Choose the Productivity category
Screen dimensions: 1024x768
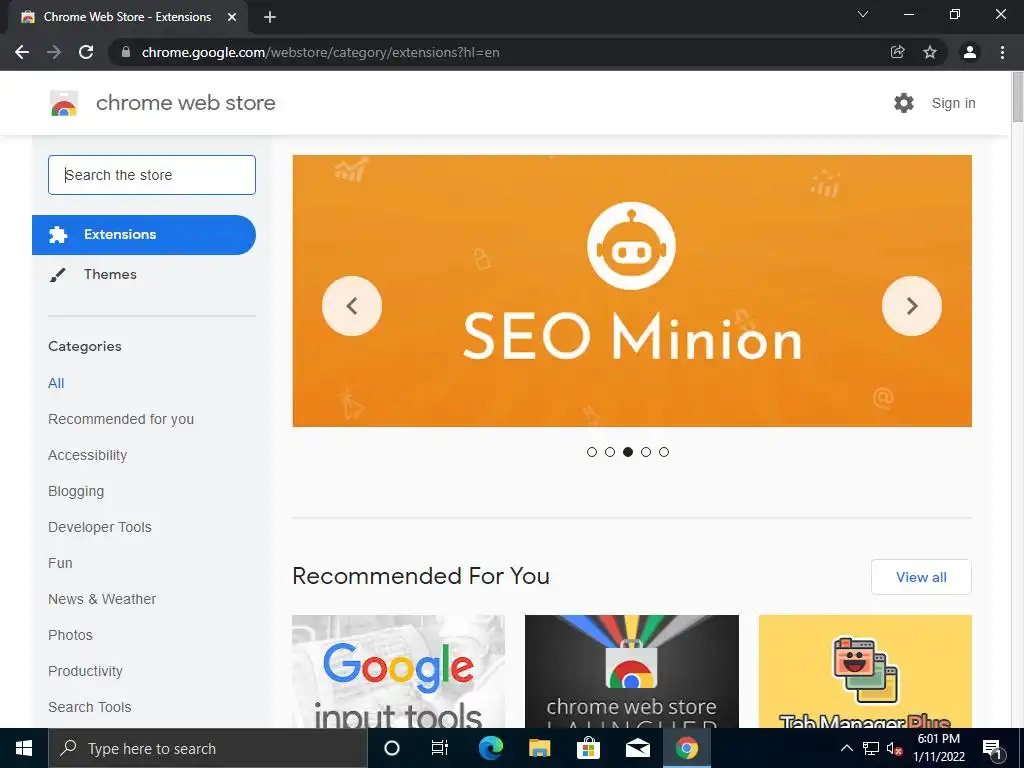(86, 671)
